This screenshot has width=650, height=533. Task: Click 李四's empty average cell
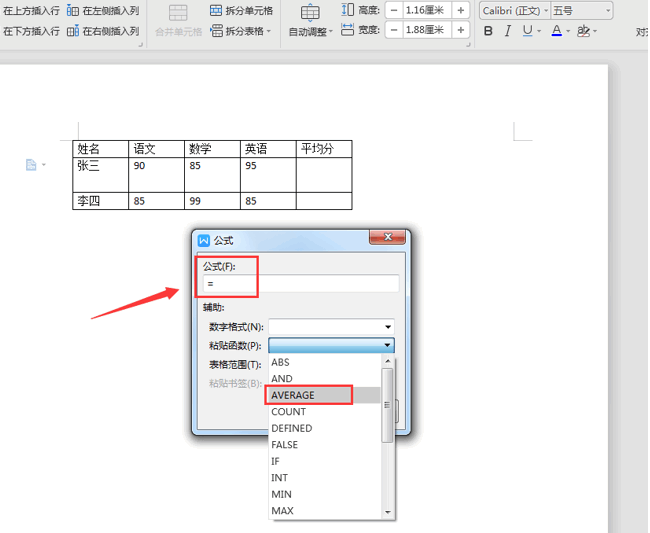[x=324, y=201]
